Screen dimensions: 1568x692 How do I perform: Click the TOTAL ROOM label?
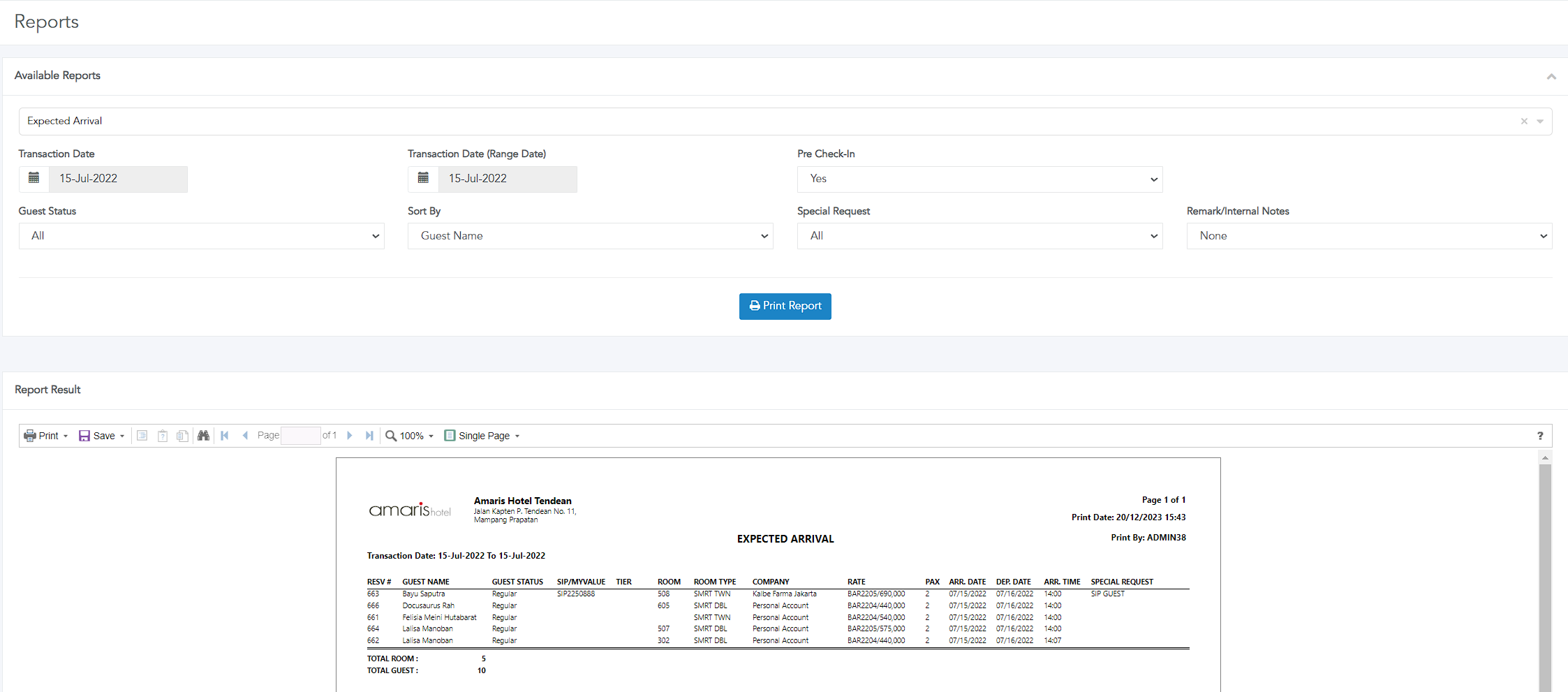pos(392,659)
